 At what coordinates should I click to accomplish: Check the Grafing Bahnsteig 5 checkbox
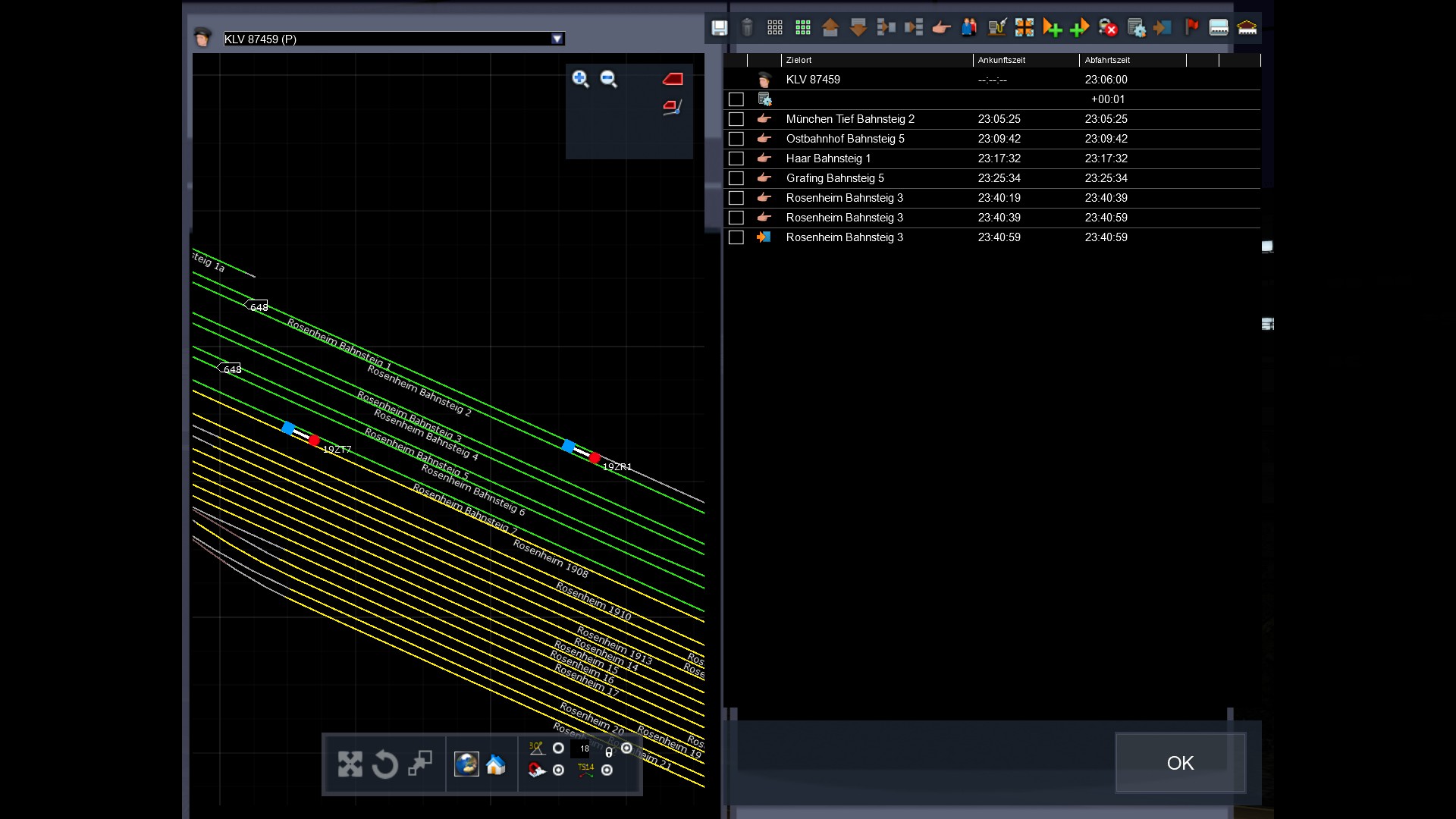(736, 178)
